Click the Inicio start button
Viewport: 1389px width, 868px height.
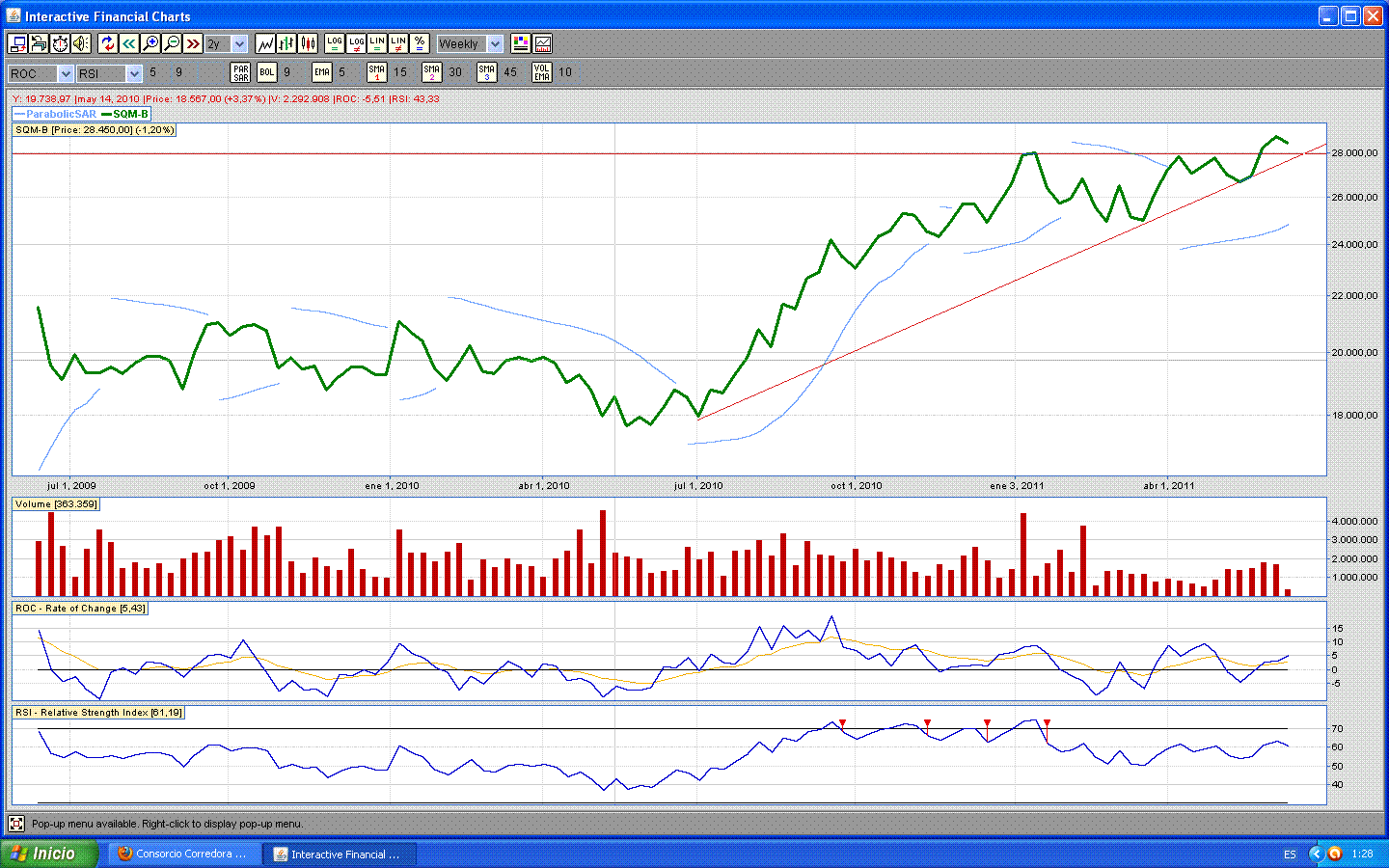[48, 854]
